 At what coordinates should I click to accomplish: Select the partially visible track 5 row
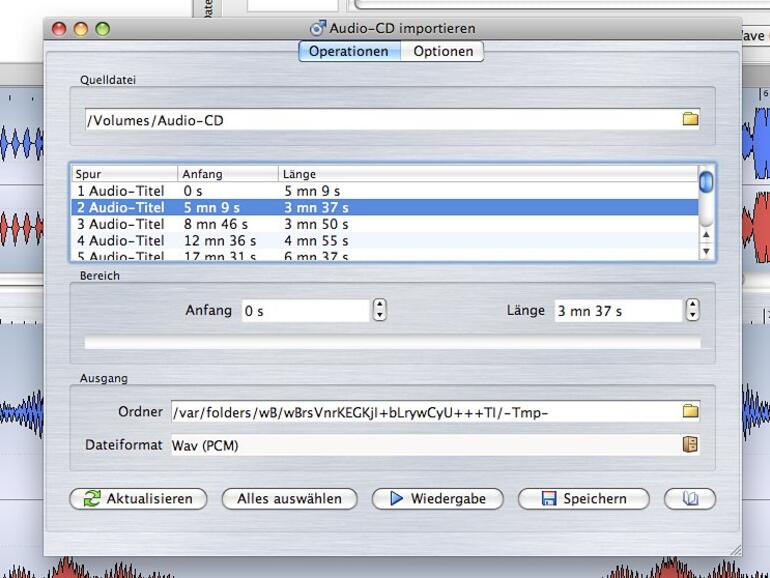tap(385, 255)
